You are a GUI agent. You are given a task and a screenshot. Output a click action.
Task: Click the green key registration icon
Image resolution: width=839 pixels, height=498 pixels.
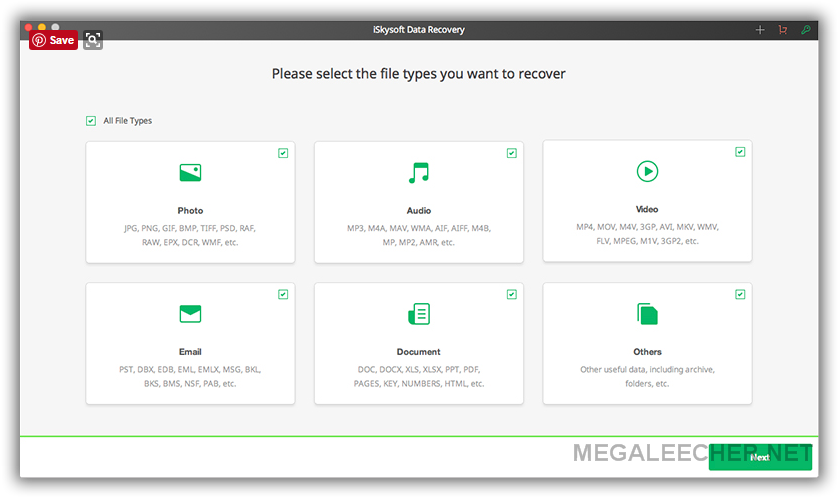coord(806,30)
